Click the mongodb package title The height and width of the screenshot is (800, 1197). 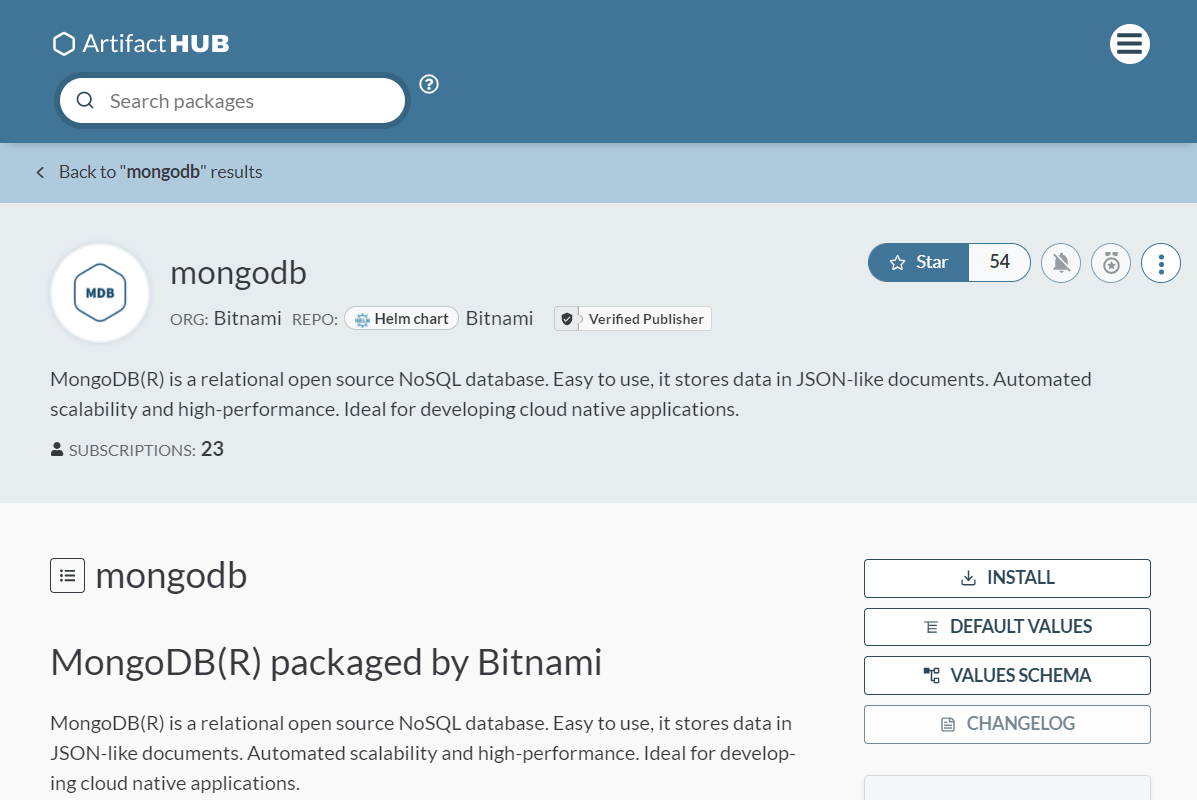(238, 273)
